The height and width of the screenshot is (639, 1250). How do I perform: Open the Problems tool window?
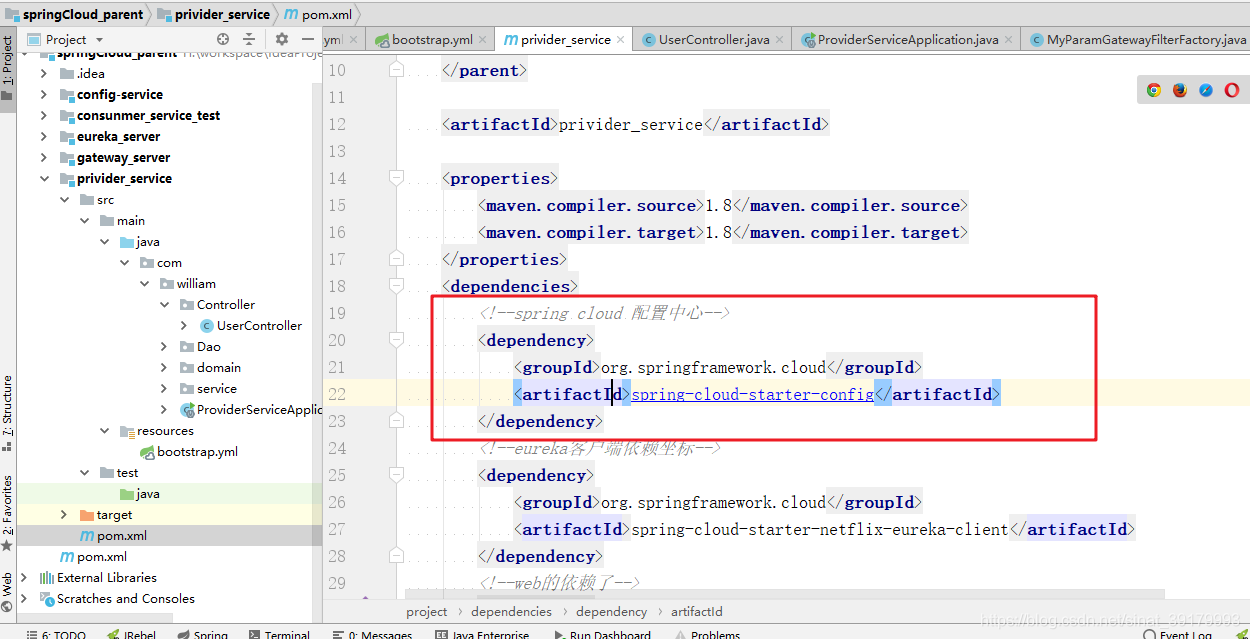point(707,634)
